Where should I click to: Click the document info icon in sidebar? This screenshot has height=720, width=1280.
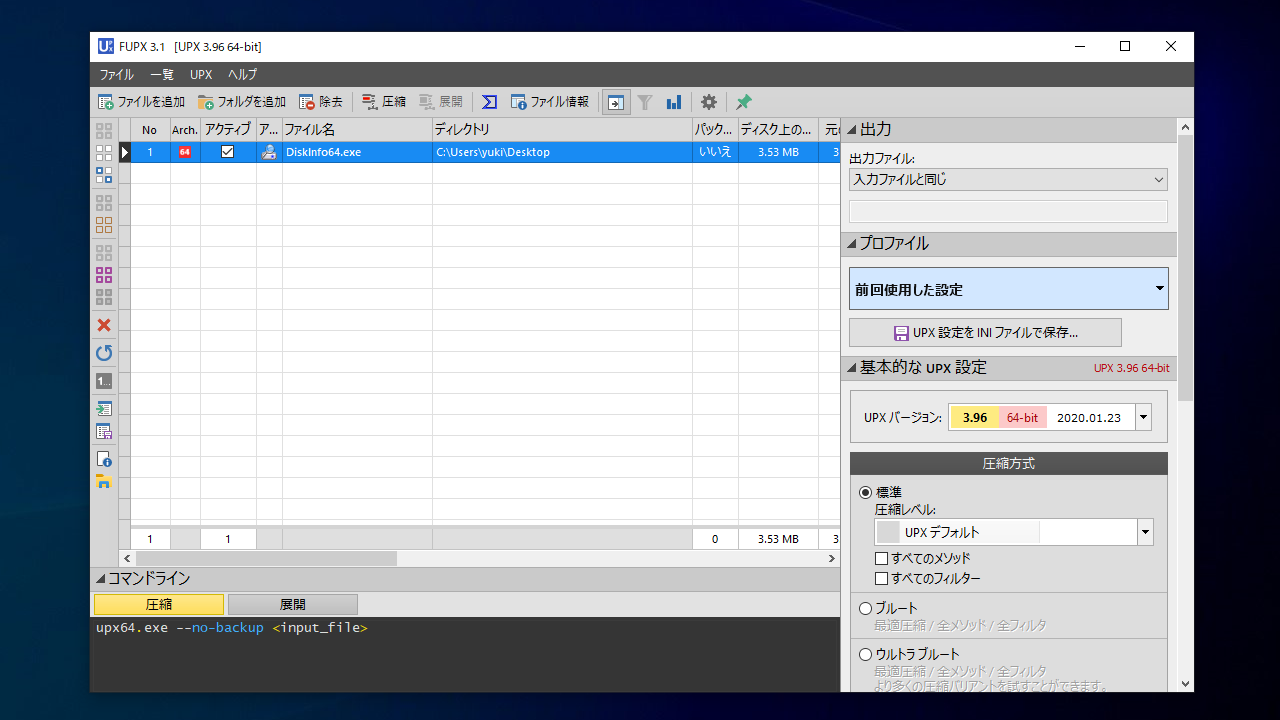pyautogui.click(x=104, y=459)
